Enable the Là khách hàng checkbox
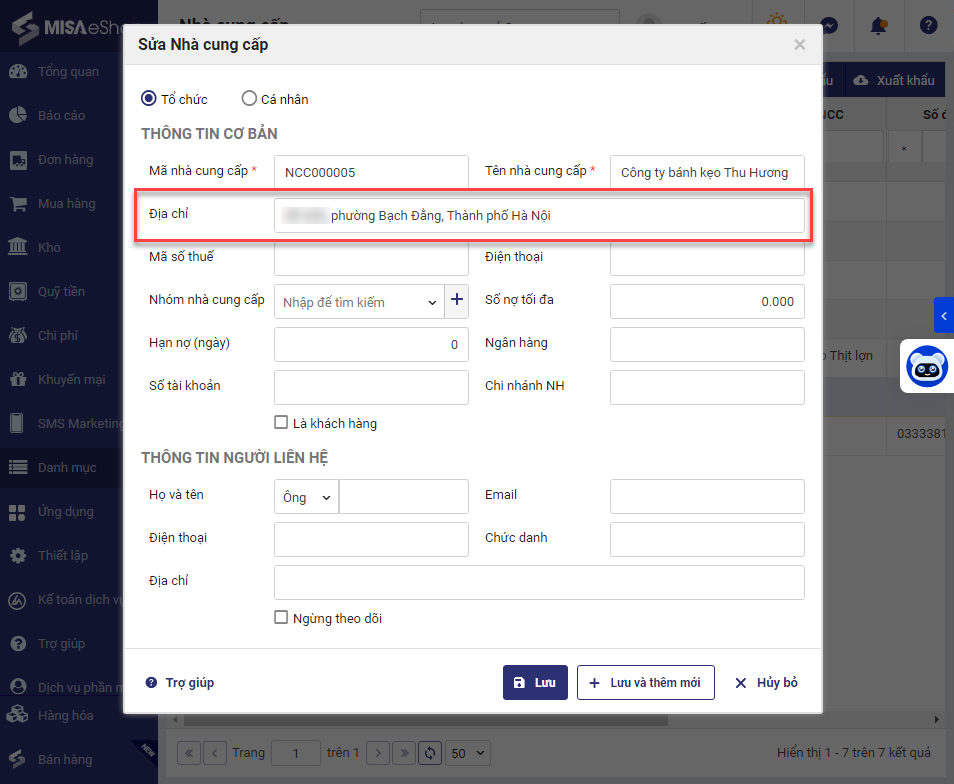Viewport: 954px width, 784px height. [x=281, y=423]
